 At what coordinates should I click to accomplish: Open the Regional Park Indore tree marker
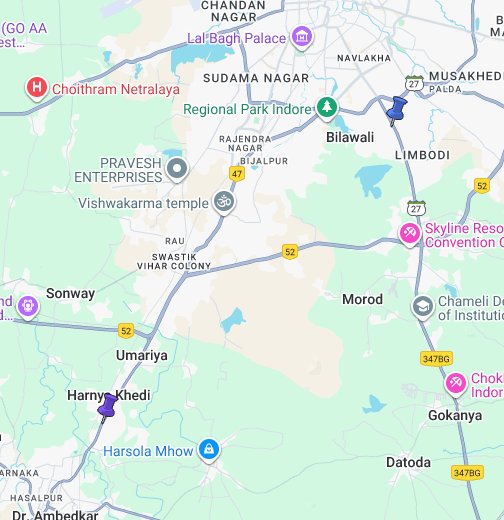(x=327, y=108)
